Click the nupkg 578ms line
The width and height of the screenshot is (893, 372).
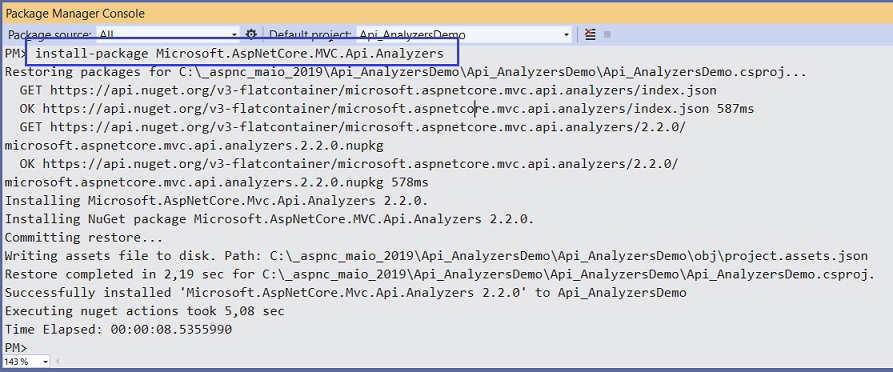click(216, 182)
